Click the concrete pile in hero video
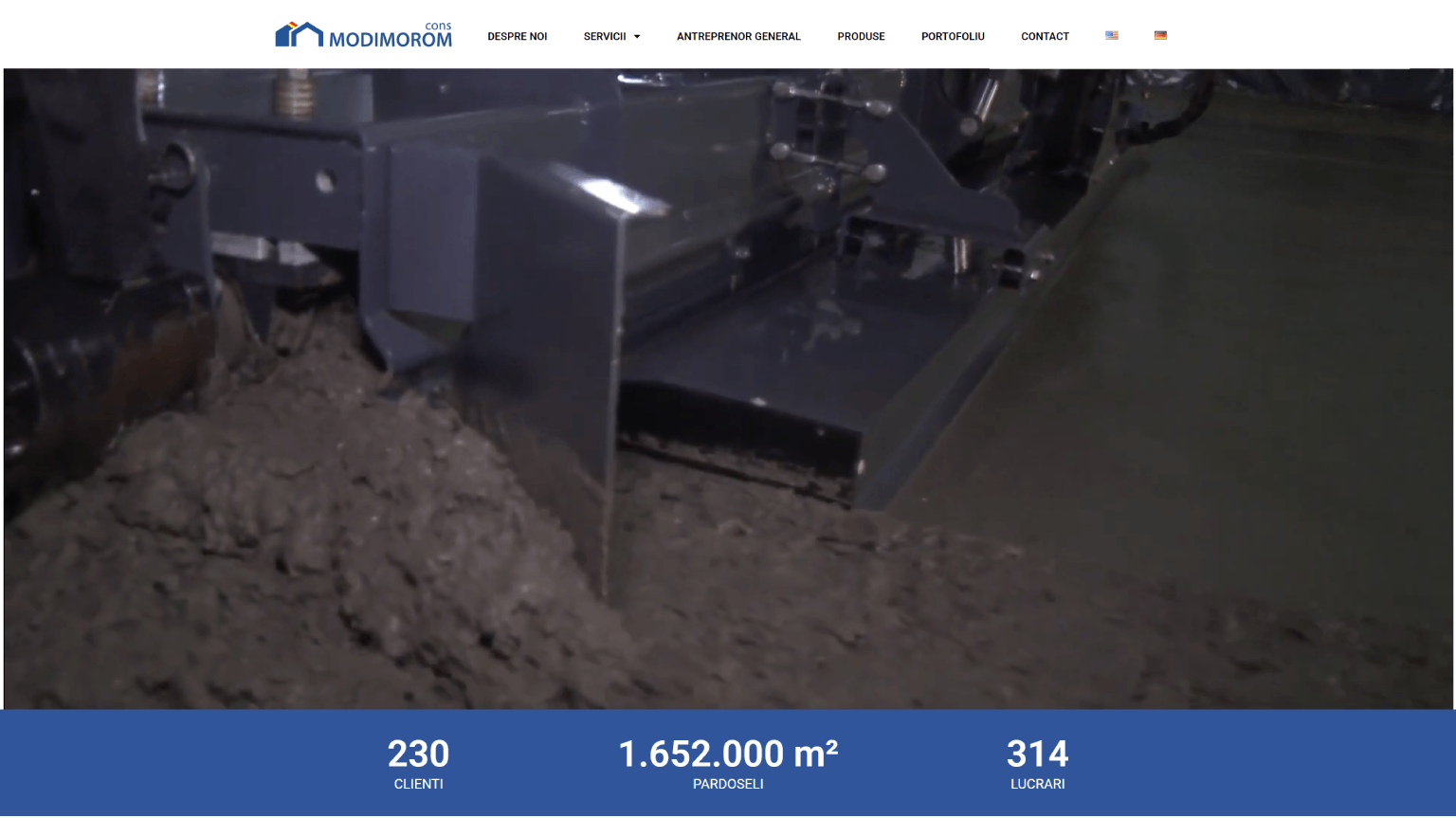Image resolution: width=1456 pixels, height=818 pixels. click(x=284, y=550)
